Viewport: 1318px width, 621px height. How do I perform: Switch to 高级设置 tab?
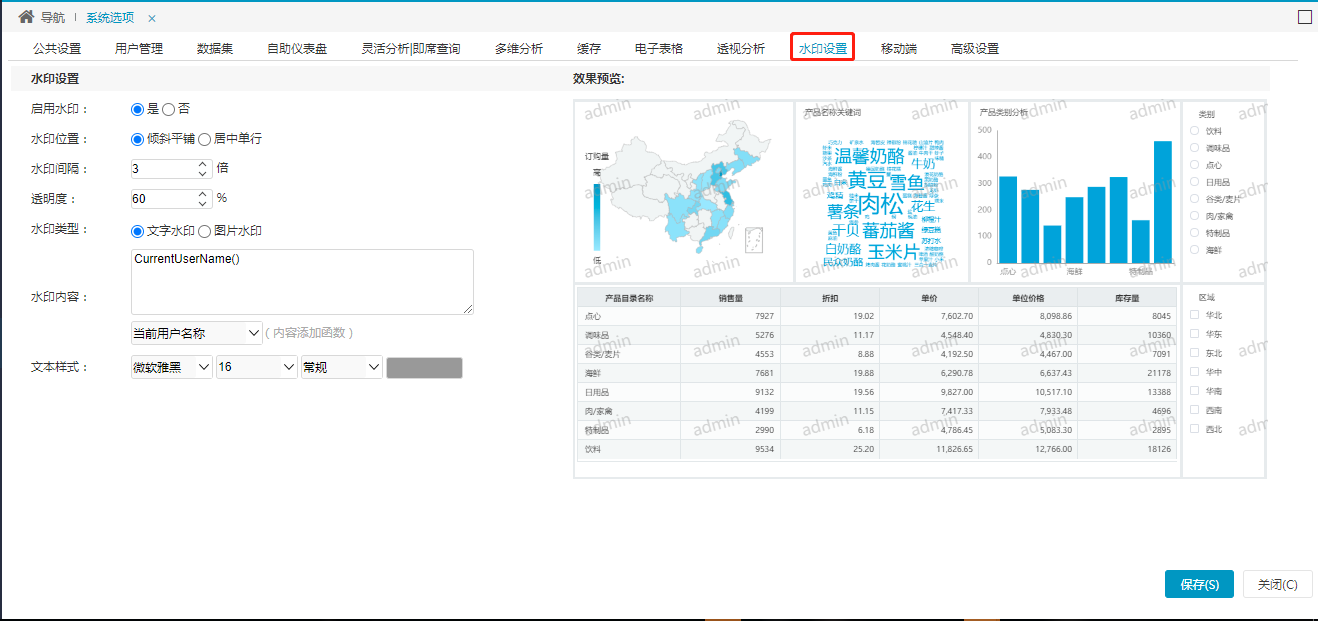pos(975,48)
